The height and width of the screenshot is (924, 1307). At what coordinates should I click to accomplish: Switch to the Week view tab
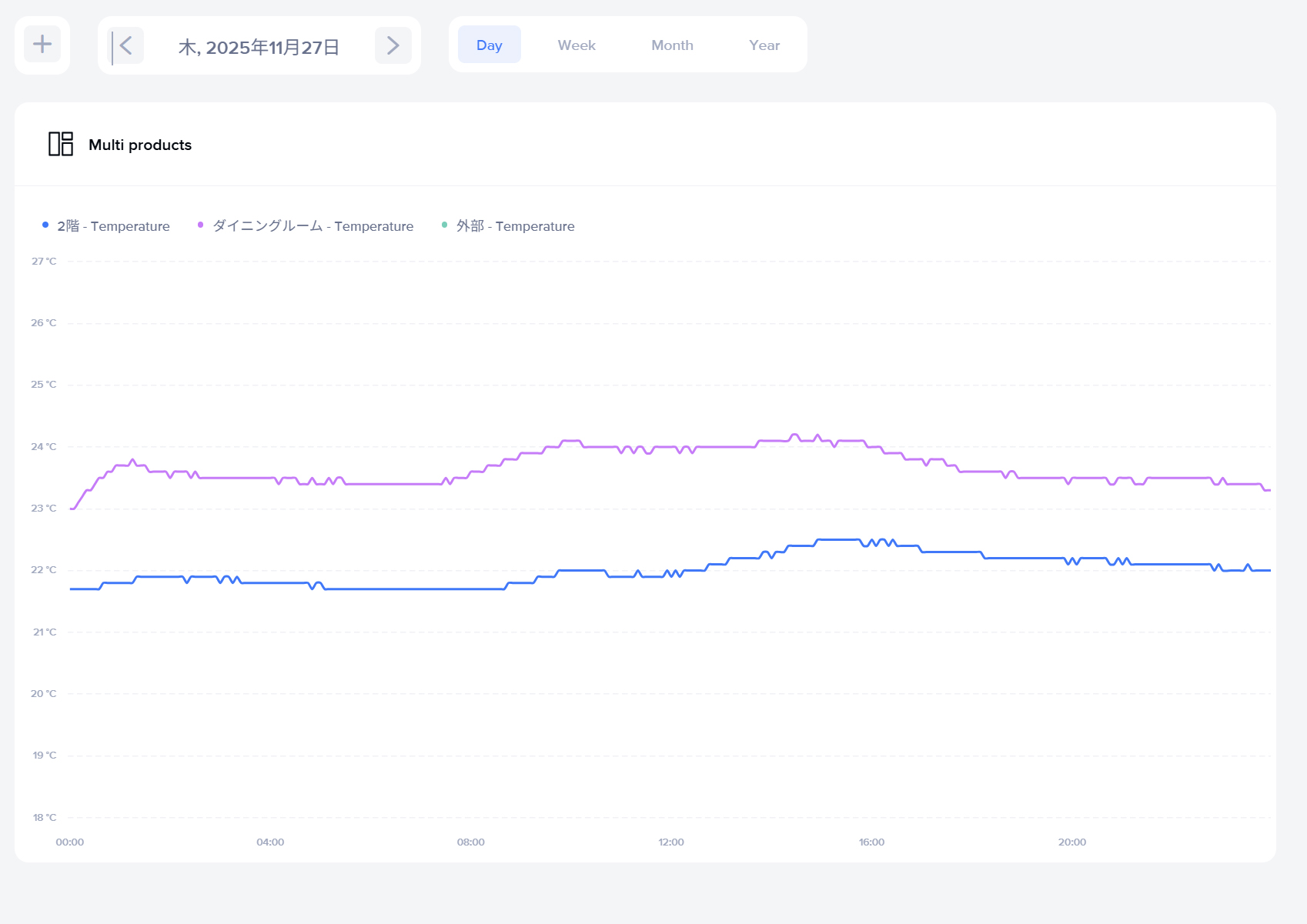(x=577, y=45)
